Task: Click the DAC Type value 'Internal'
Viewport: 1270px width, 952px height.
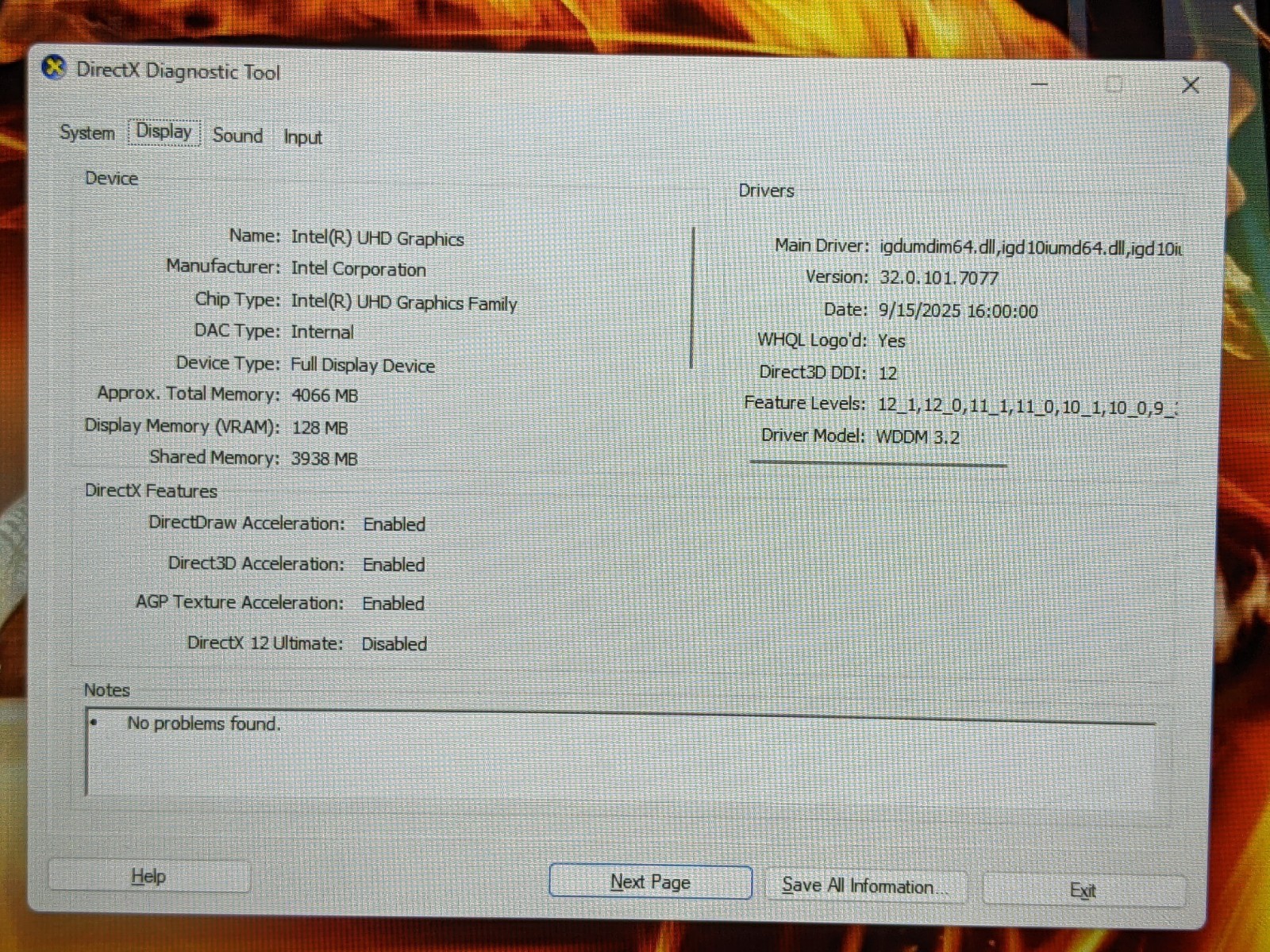Action: tap(322, 332)
